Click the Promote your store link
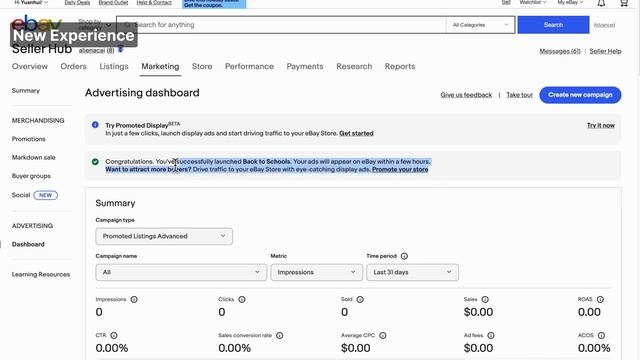Image resolution: width=640 pixels, height=360 pixels. 400,169
